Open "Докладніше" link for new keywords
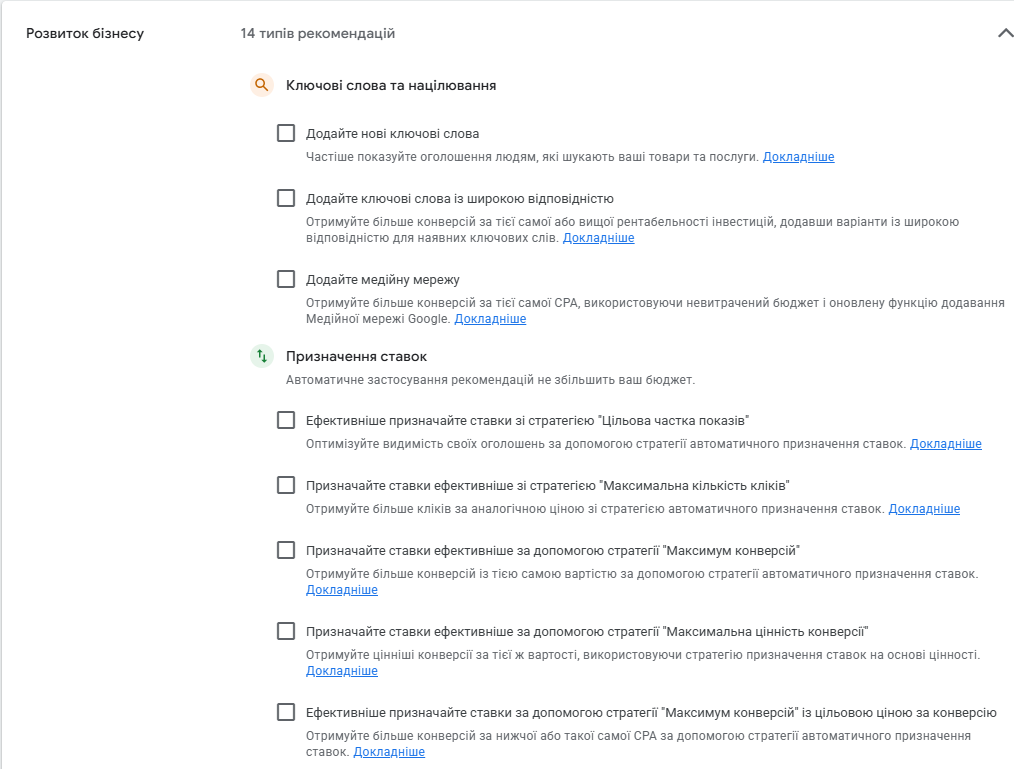This screenshot has height=769, width=1014. coord(798,157)
